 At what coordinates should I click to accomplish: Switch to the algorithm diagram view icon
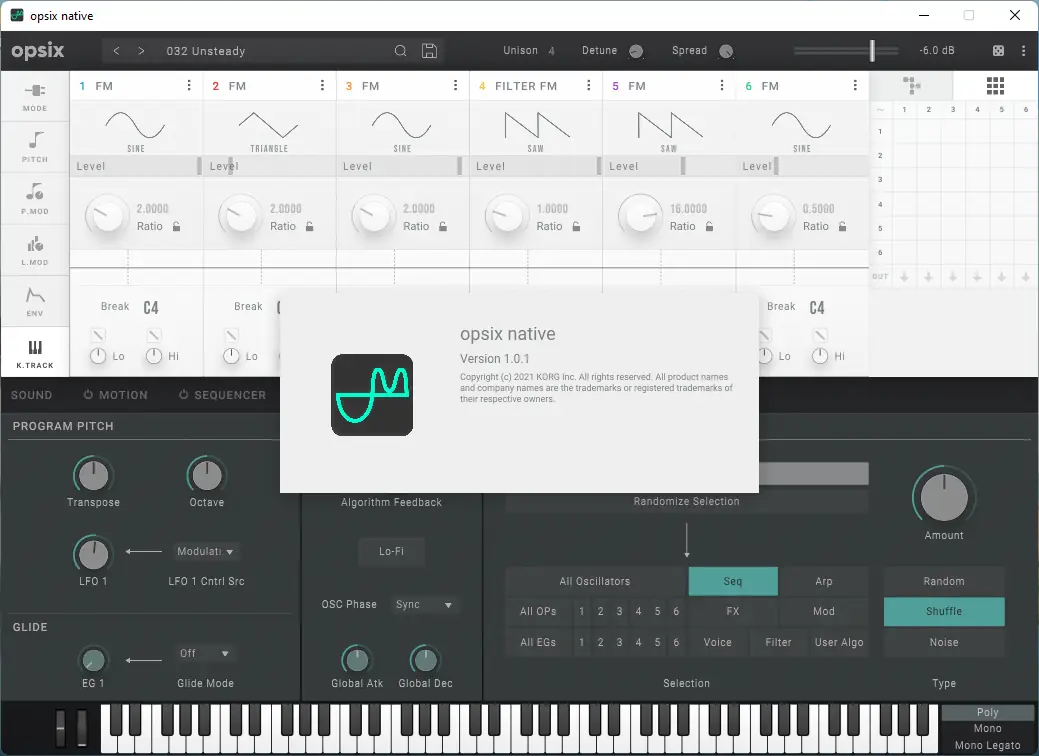click(x=911, y=86)
